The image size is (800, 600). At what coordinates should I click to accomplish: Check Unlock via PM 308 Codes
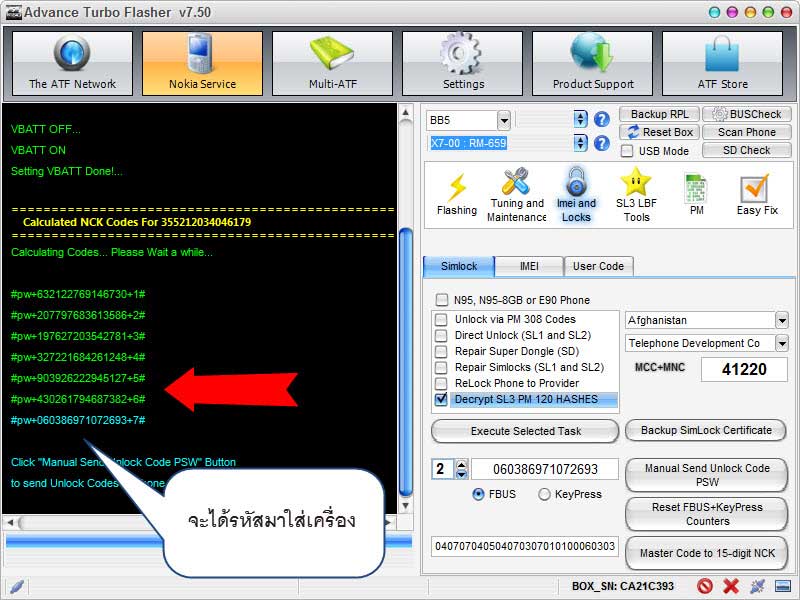441,319
